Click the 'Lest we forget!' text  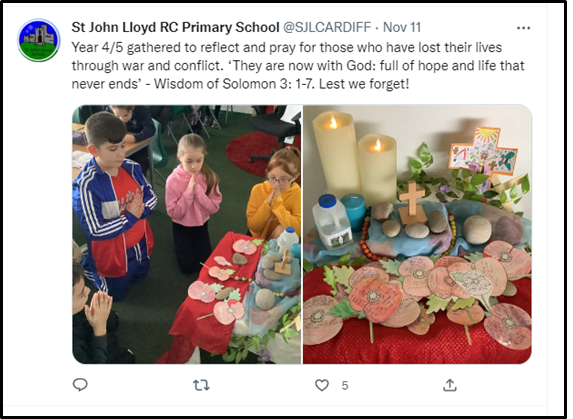tap(364, 84)
